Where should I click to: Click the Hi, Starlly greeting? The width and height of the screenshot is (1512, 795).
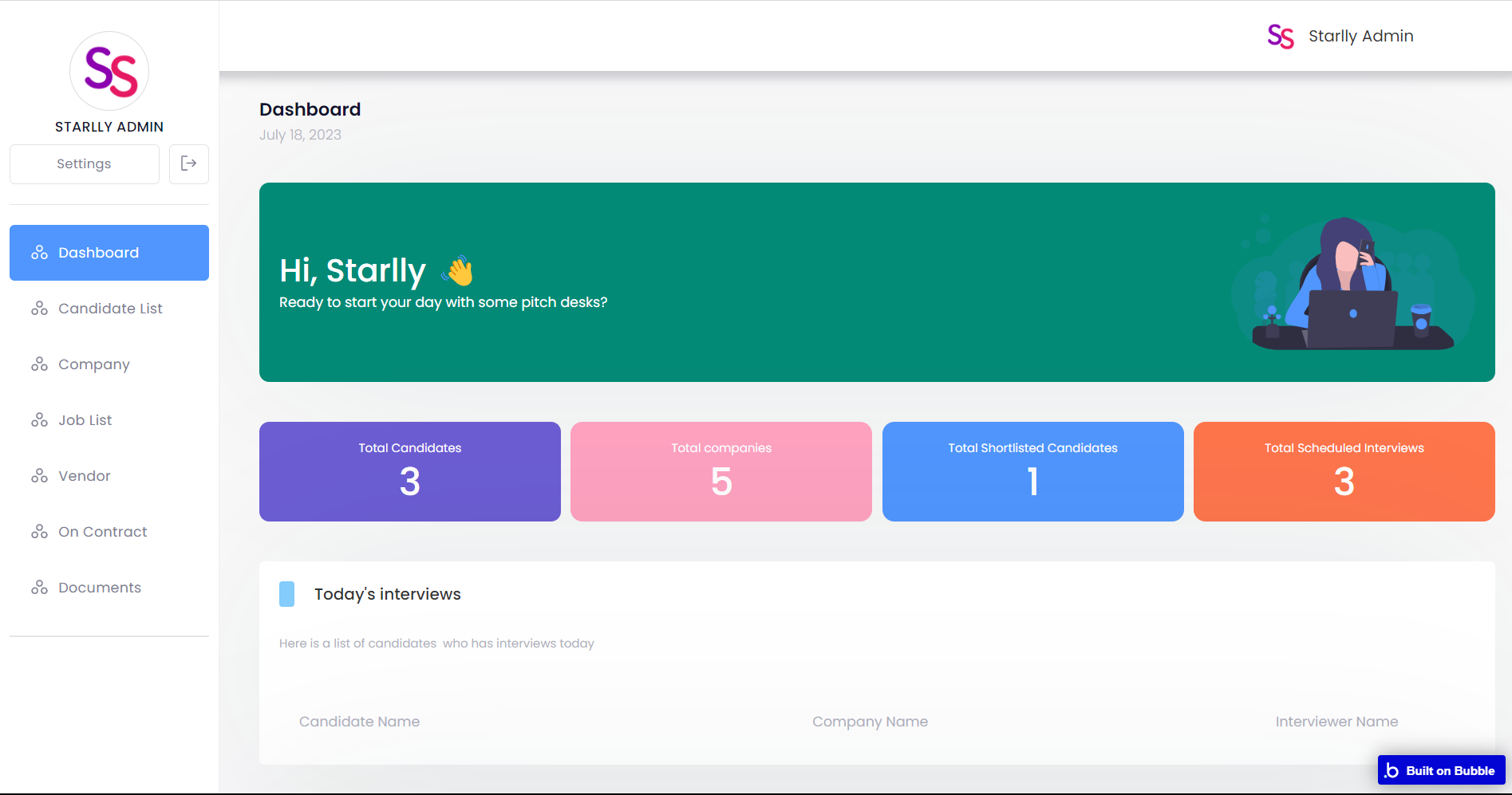click(x=353, y=271)
